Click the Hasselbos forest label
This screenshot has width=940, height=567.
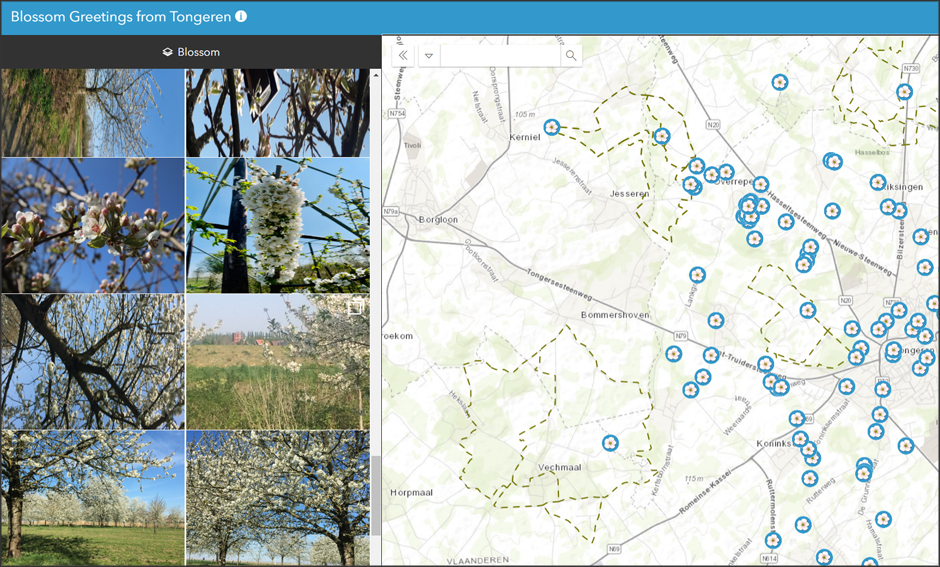(872, 152)
